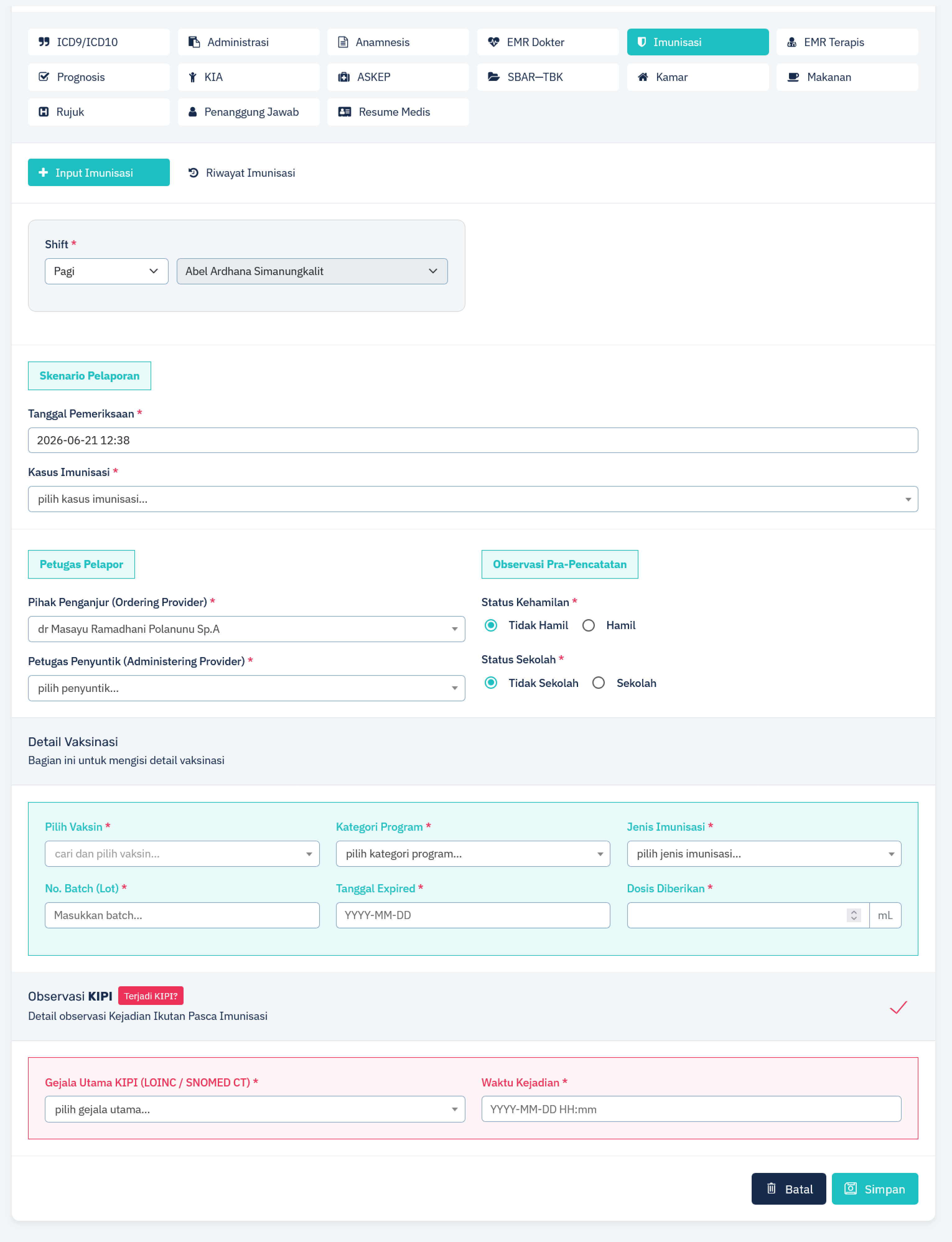
Task: Open the Petugas Penyuntik dropdown
Action: [246, 688]
